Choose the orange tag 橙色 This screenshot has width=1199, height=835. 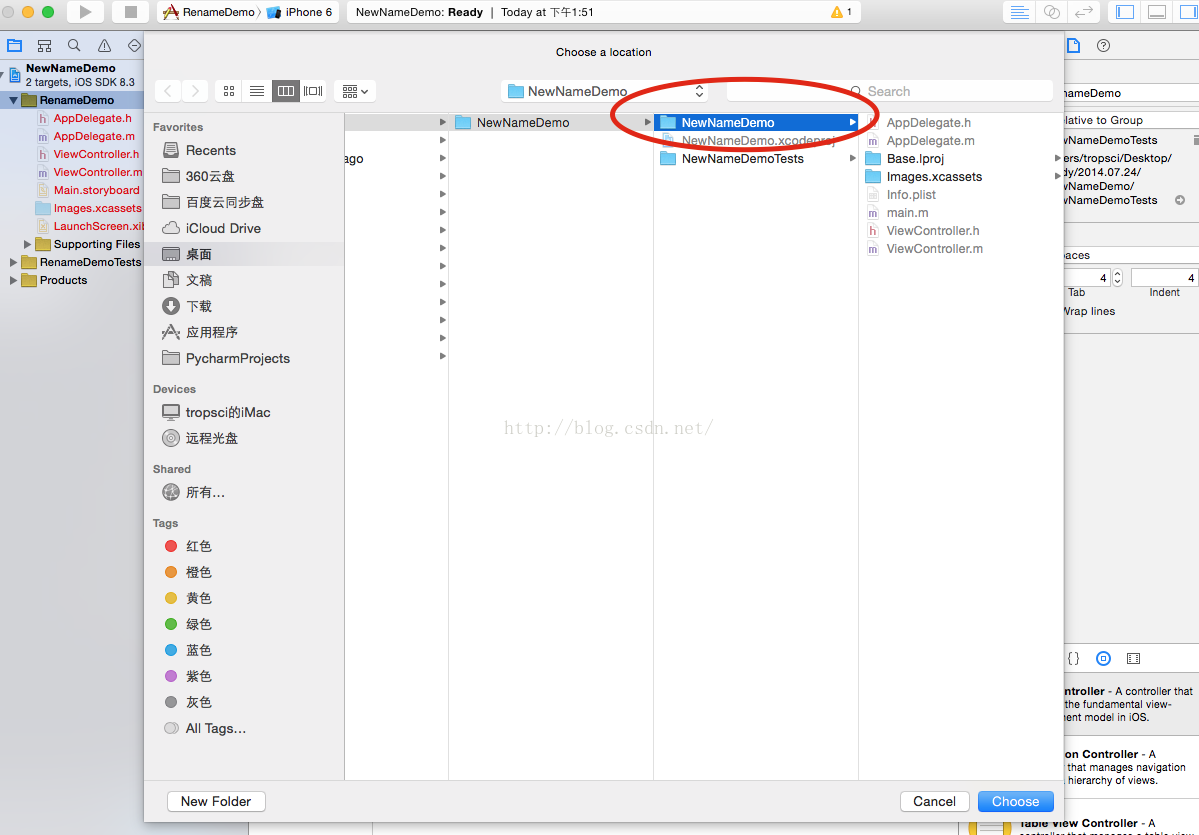[x=245, y=573]
